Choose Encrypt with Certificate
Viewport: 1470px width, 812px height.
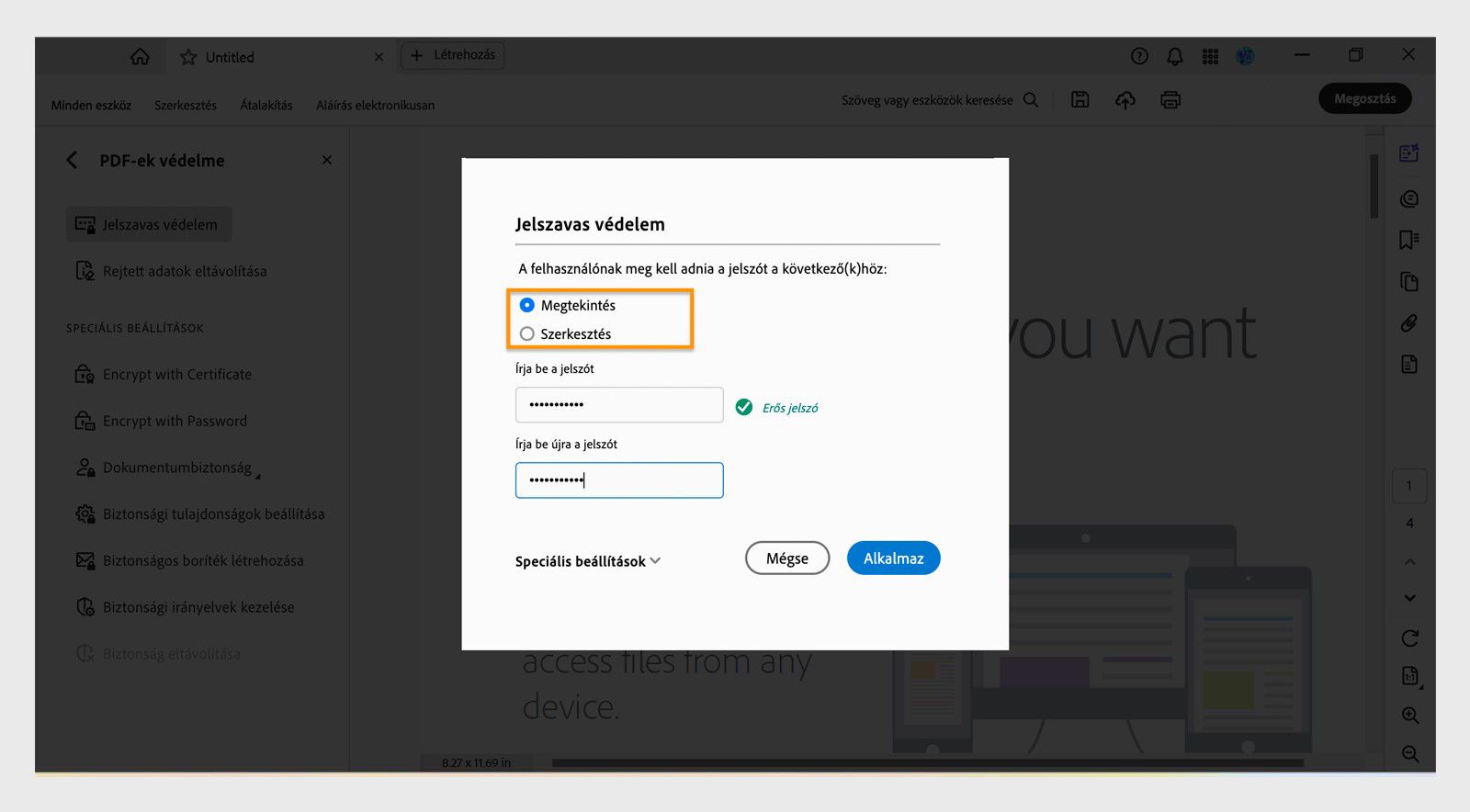click(x=163, y=374)
